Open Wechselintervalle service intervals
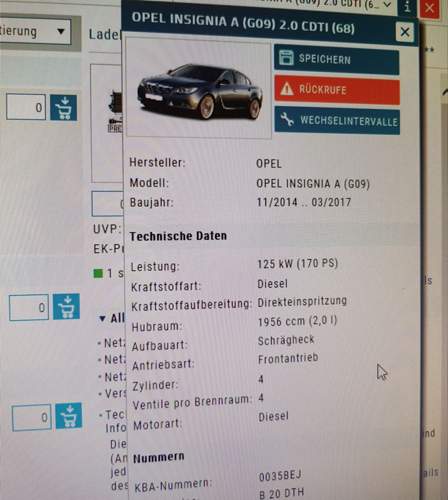Image resolution: width=448 pixels, height=500 pixels. (x=337, y=120)
